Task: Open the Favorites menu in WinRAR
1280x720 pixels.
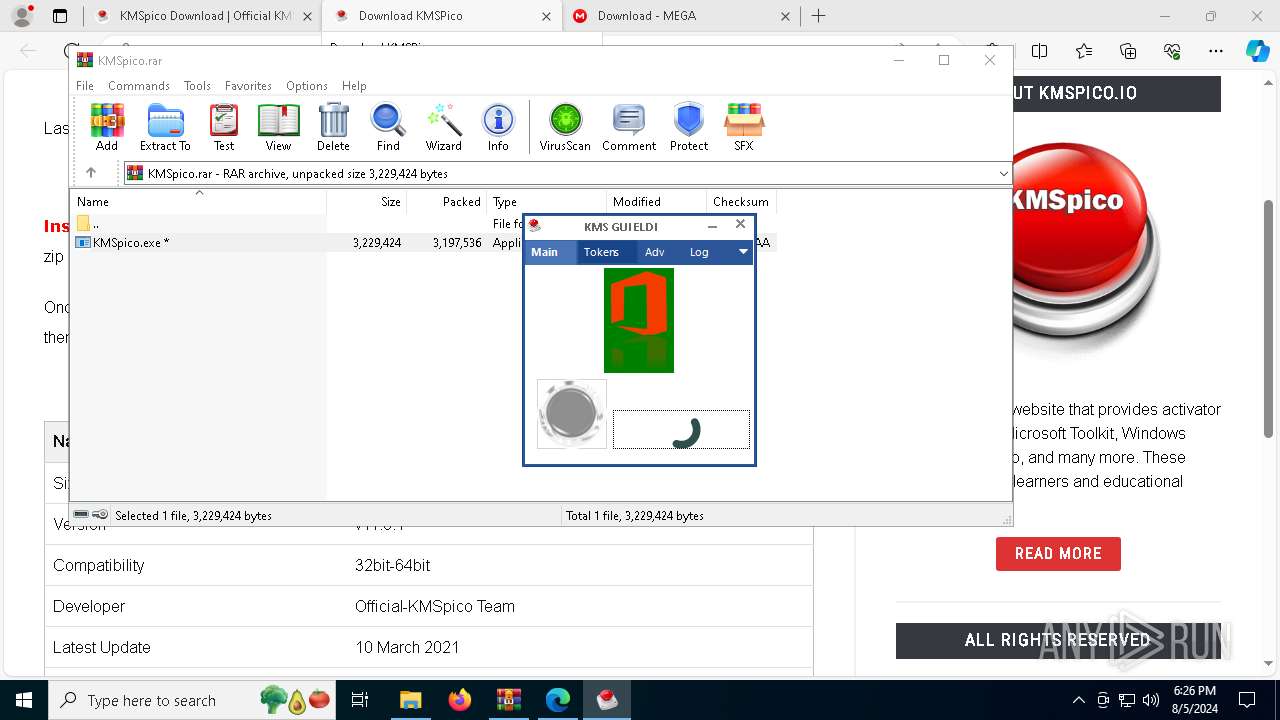Action: click(x=248, y=86)
